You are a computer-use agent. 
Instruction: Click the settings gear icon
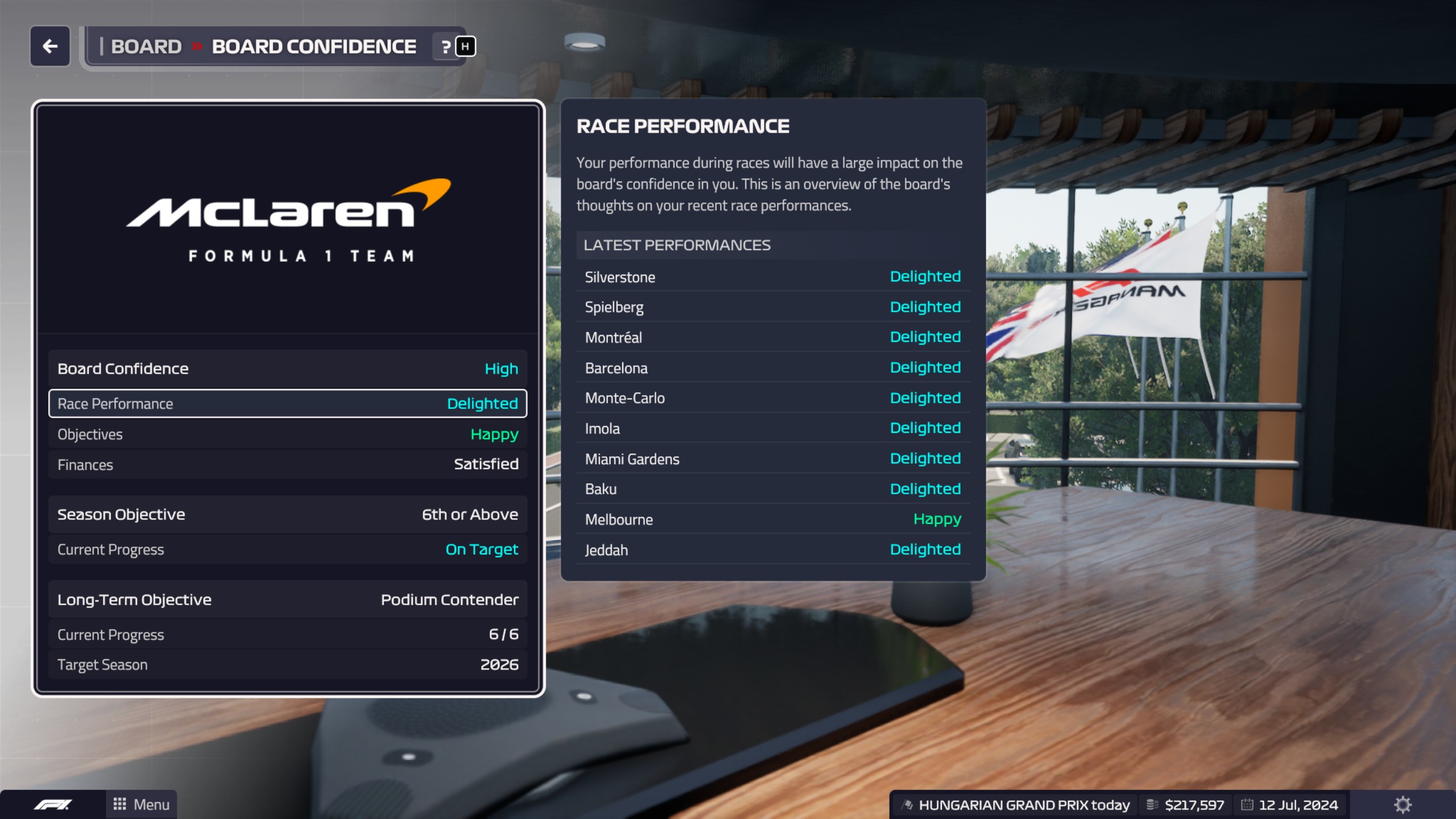click(x=1403, y=804)
